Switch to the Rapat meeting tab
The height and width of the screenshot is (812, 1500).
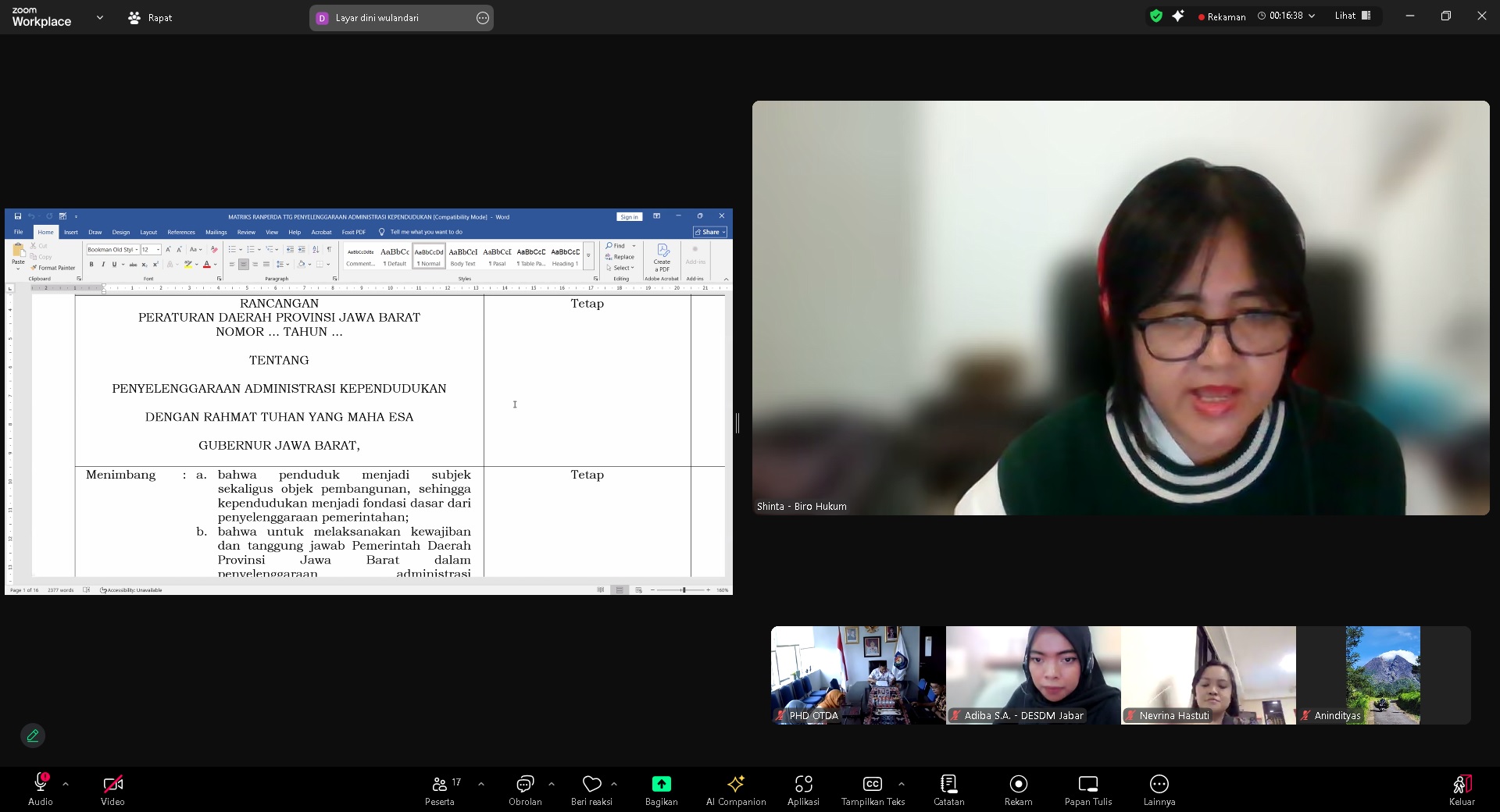(151, 17)
